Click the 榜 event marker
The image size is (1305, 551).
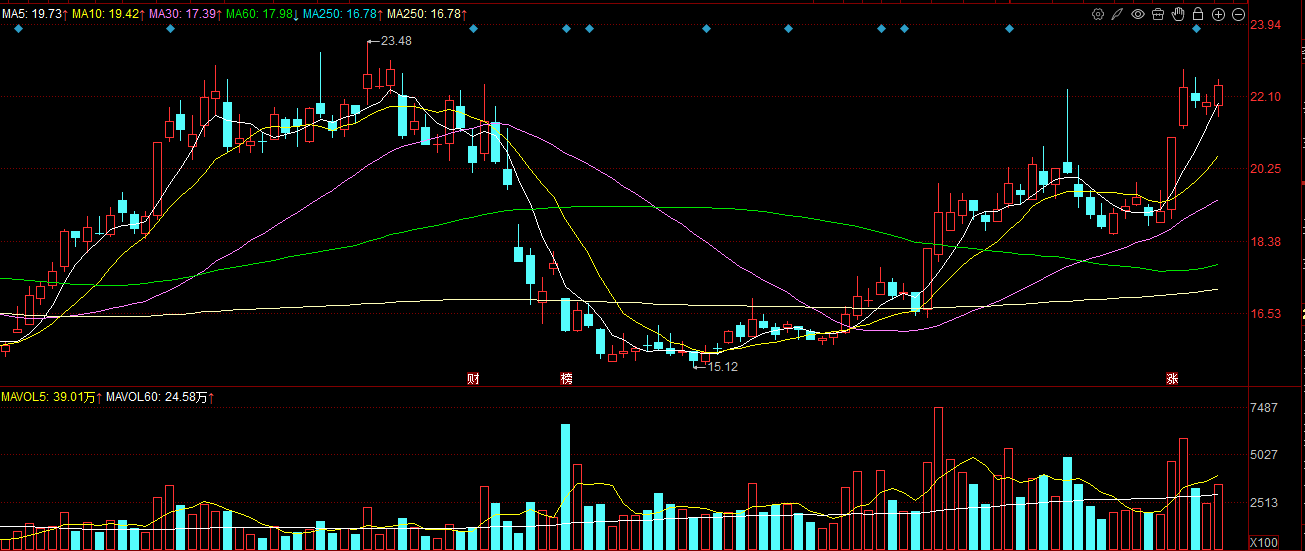(x=567, y=379)
